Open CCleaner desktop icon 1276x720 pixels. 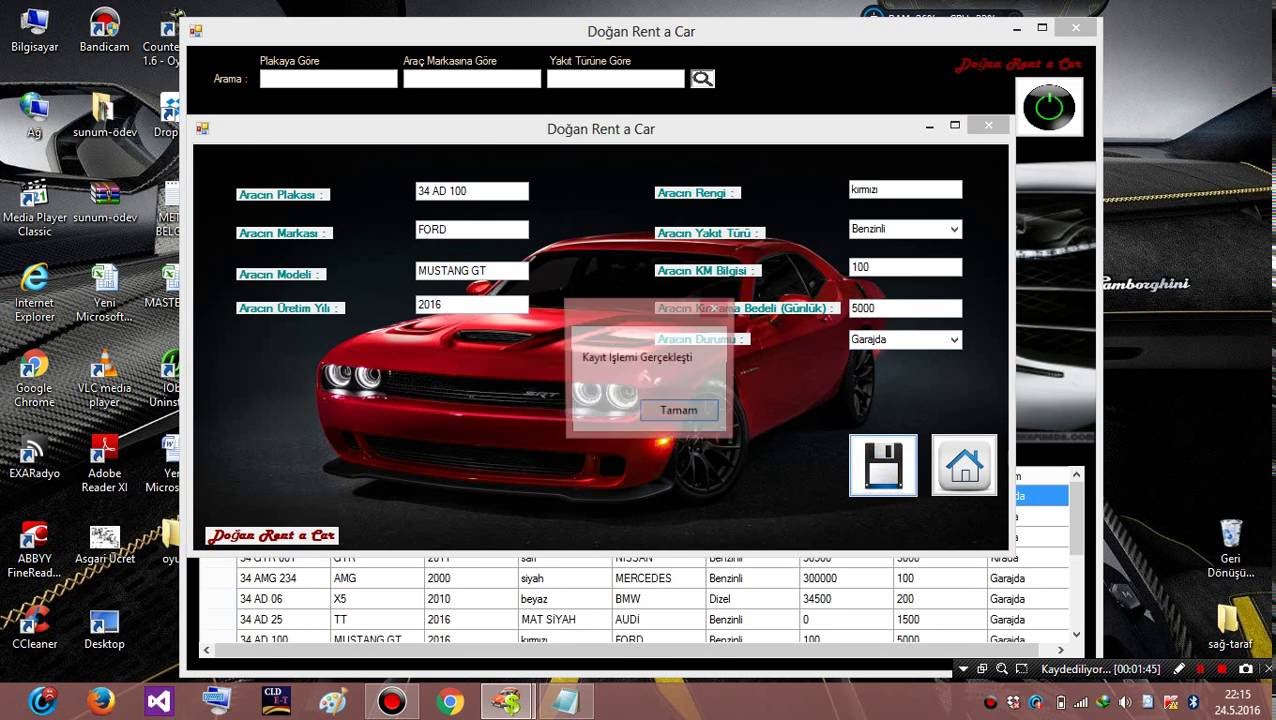click(x=34, y=627)
